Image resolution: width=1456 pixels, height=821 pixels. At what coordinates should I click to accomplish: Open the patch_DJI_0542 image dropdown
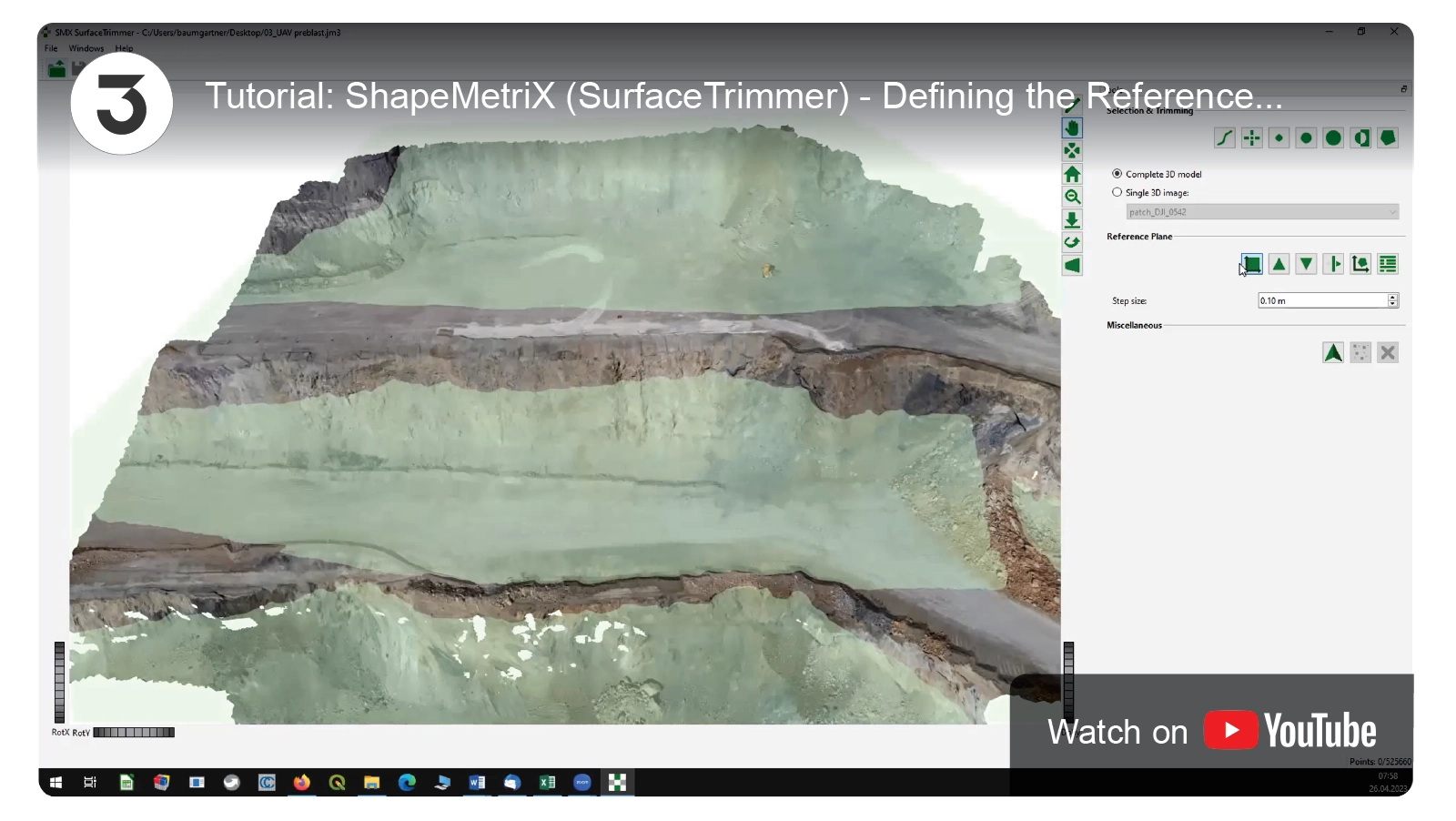(1262, 212)
